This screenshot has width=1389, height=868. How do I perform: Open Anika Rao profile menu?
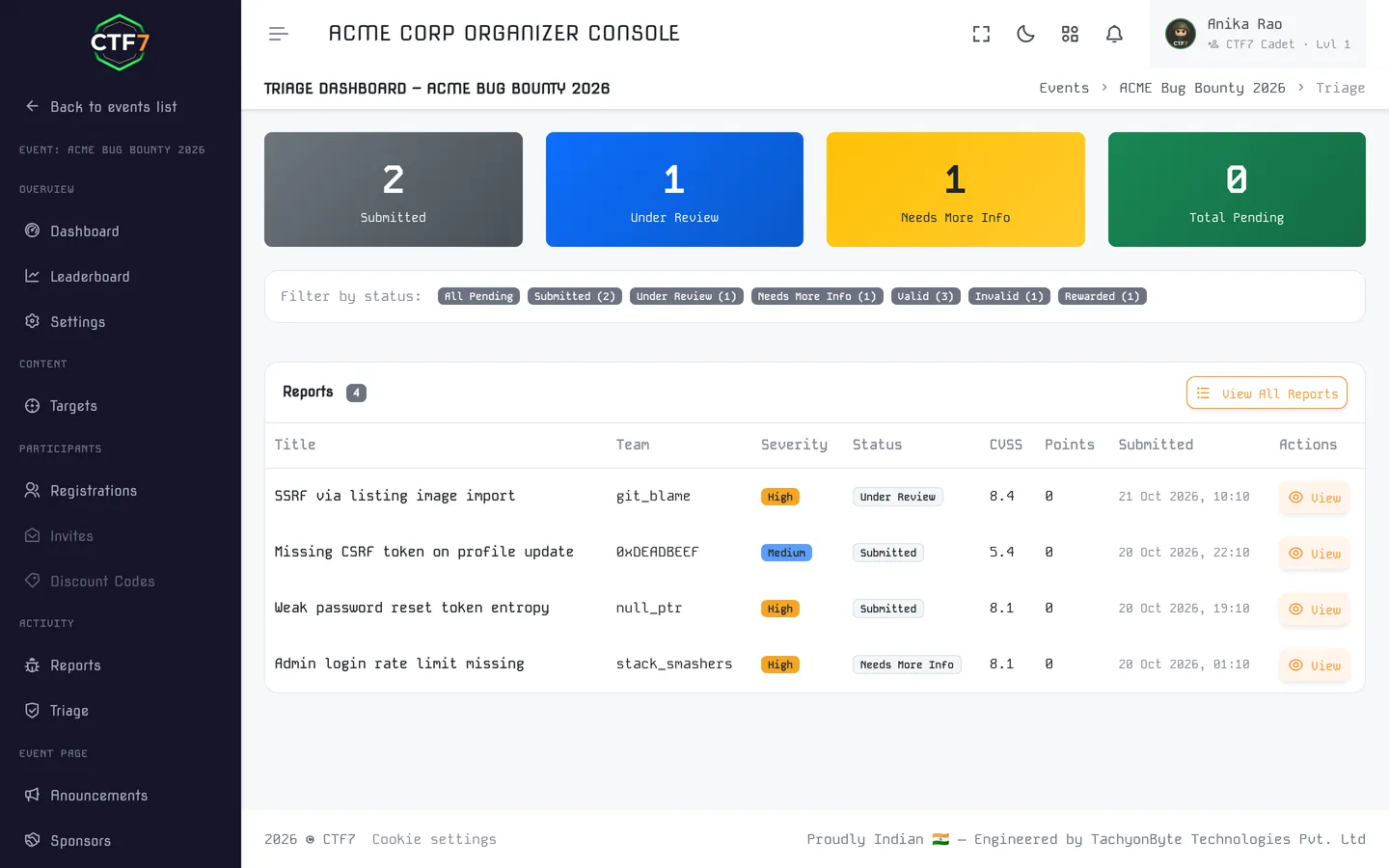(1257, 34)
